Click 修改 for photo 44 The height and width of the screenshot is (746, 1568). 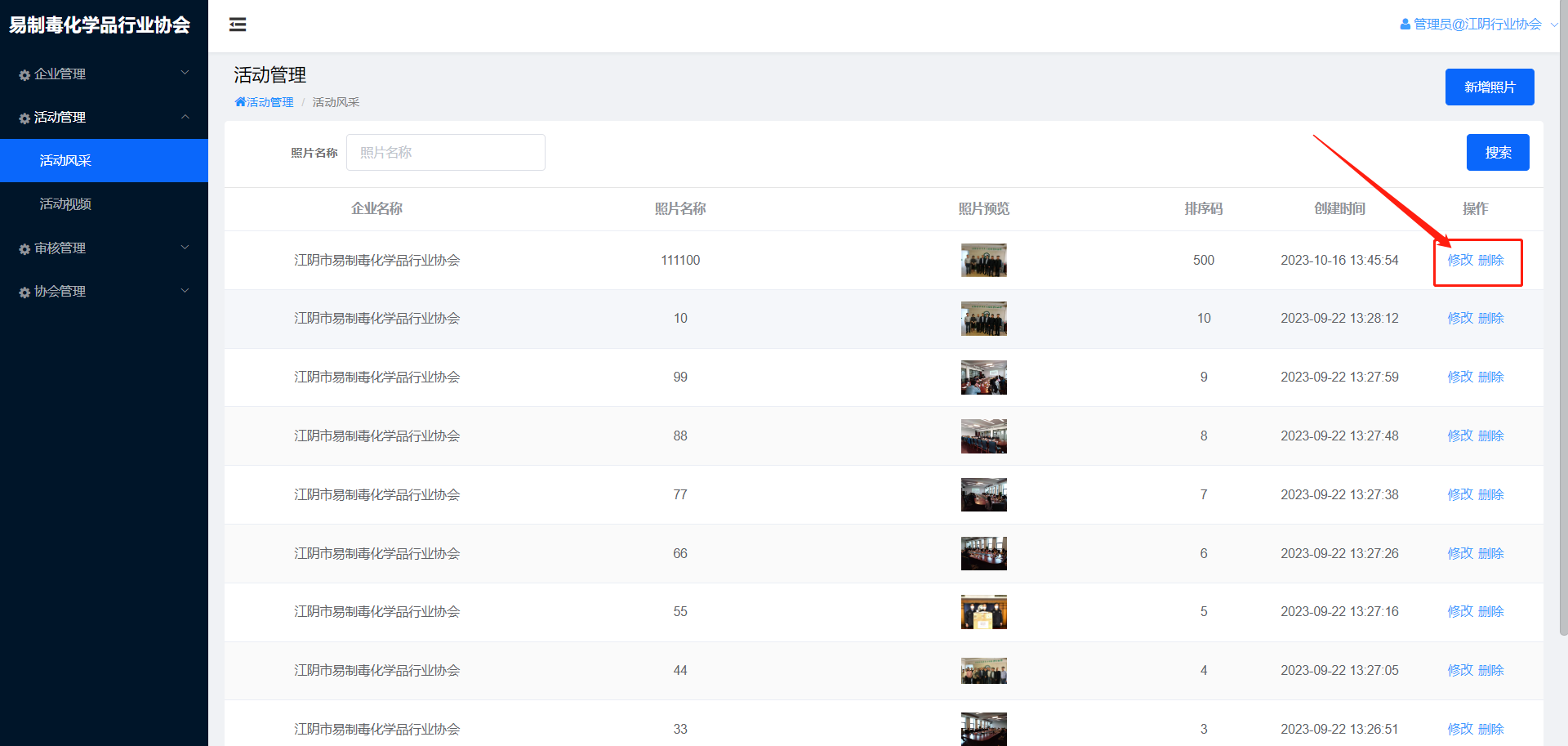tap(1460, 670)
